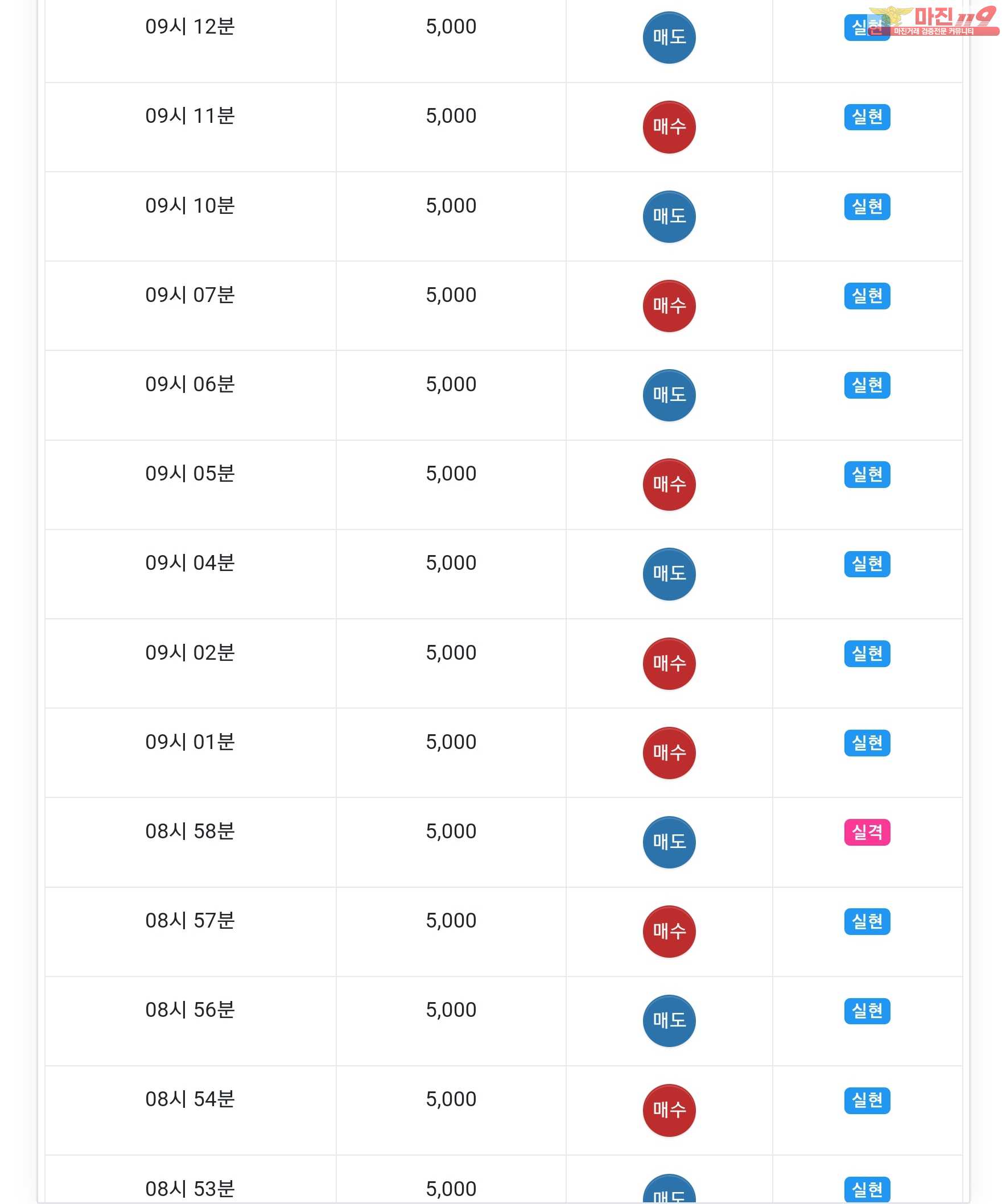Click the 실현 badge at 08시 56분
The width and height of the screenshot is (1006, 1204).
867,1011
